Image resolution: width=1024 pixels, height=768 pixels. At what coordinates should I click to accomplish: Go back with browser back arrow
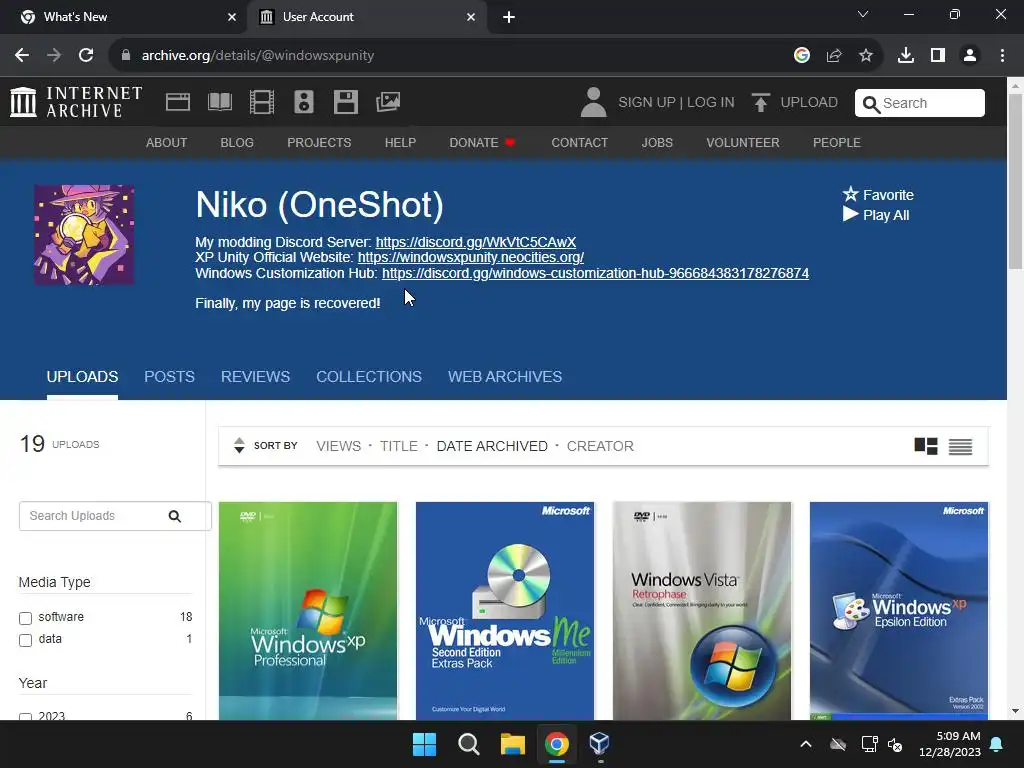22,56
